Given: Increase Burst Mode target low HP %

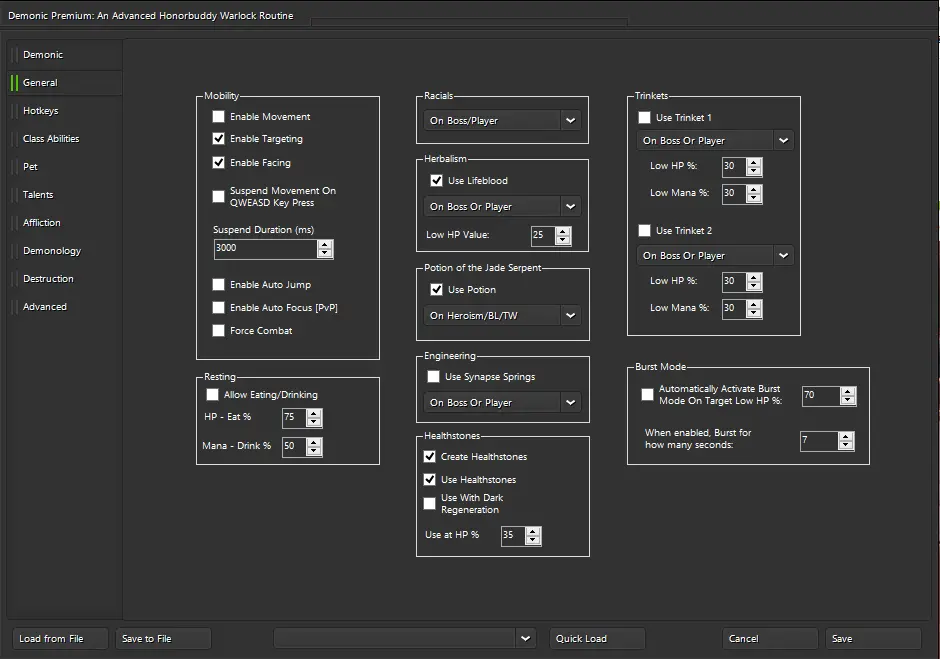Looking at the screenshot, I should pos(848,392).
